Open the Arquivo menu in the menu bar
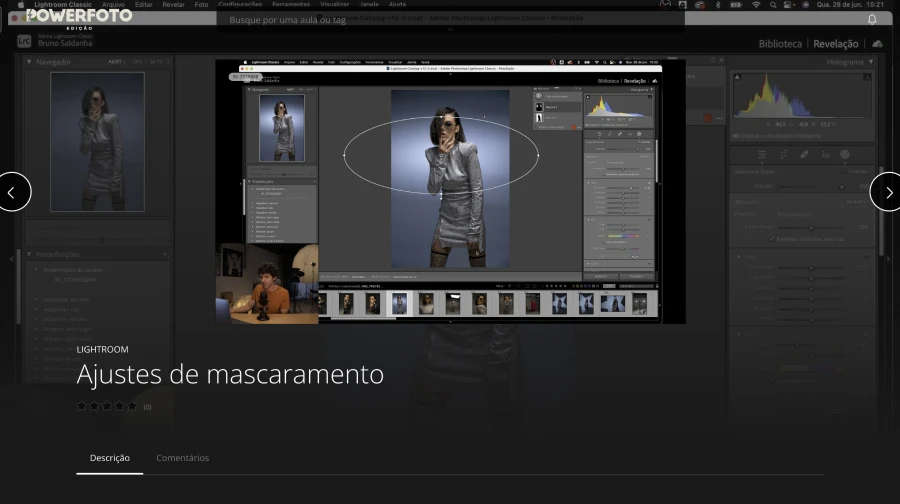The image size is (900, 504). pos(113,4)
